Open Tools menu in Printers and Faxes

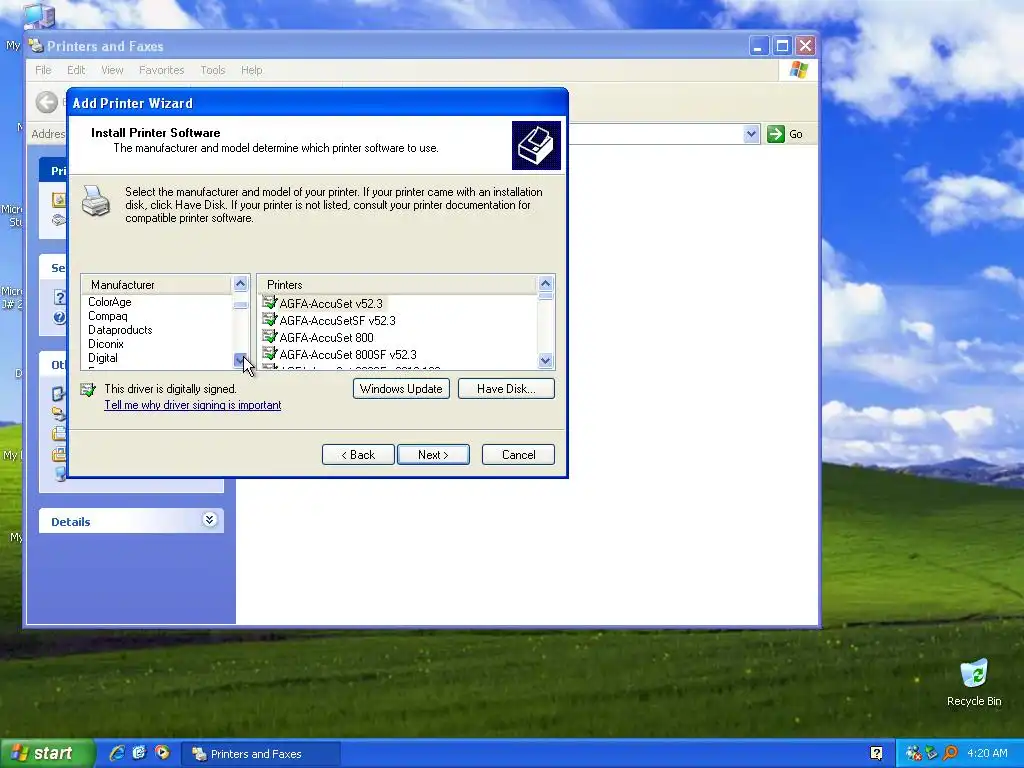[x=212, y=70]
